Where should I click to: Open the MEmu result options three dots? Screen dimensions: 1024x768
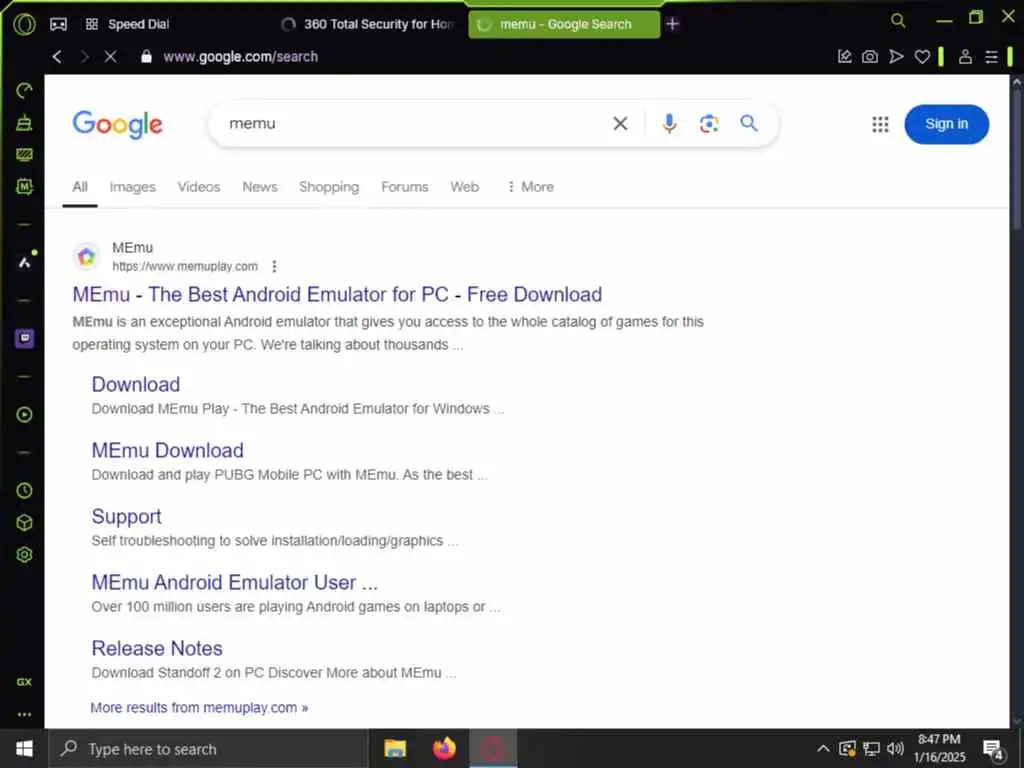point(274,266)
